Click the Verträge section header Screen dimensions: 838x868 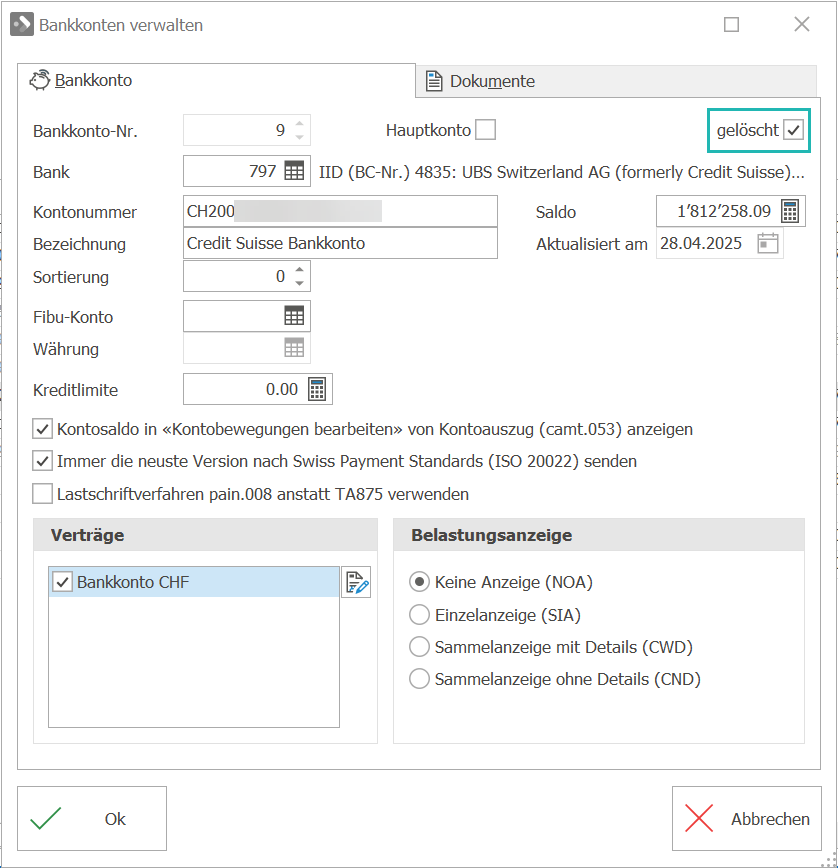(x=205, y=535)
